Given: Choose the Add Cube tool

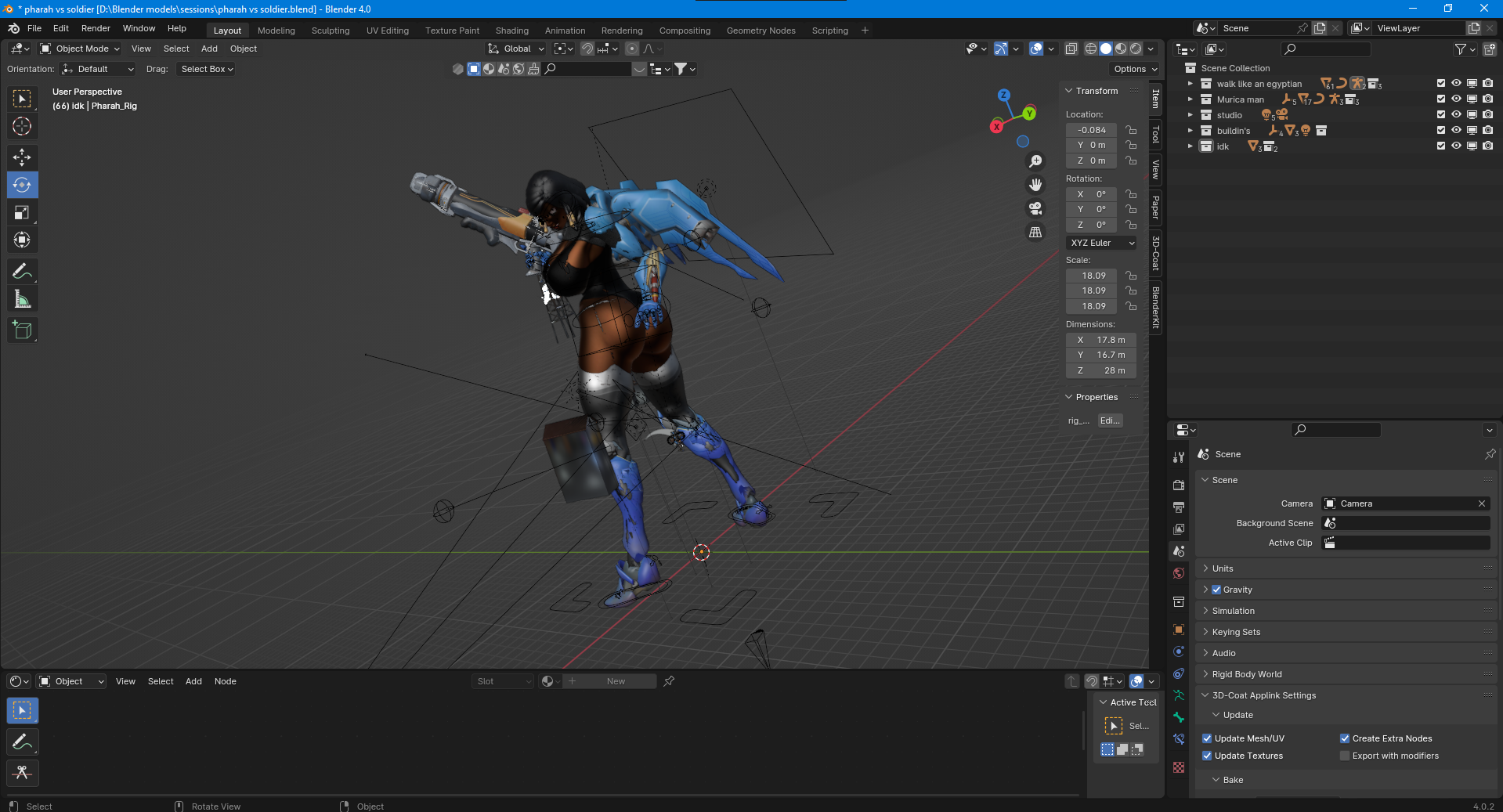Looking at the screenshot, I should coord(22,330).
